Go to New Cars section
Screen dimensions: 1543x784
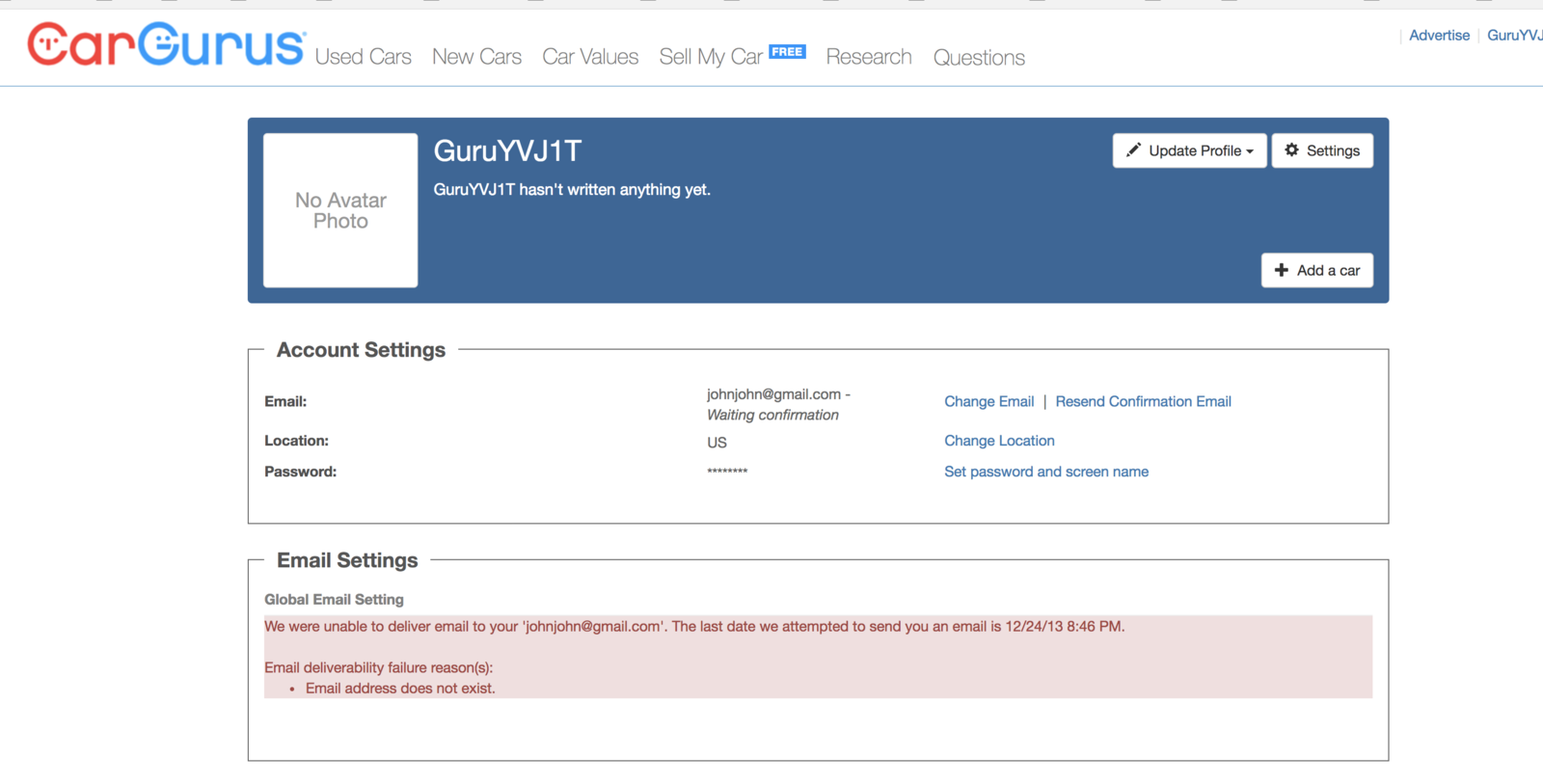(x=476, y=57)
